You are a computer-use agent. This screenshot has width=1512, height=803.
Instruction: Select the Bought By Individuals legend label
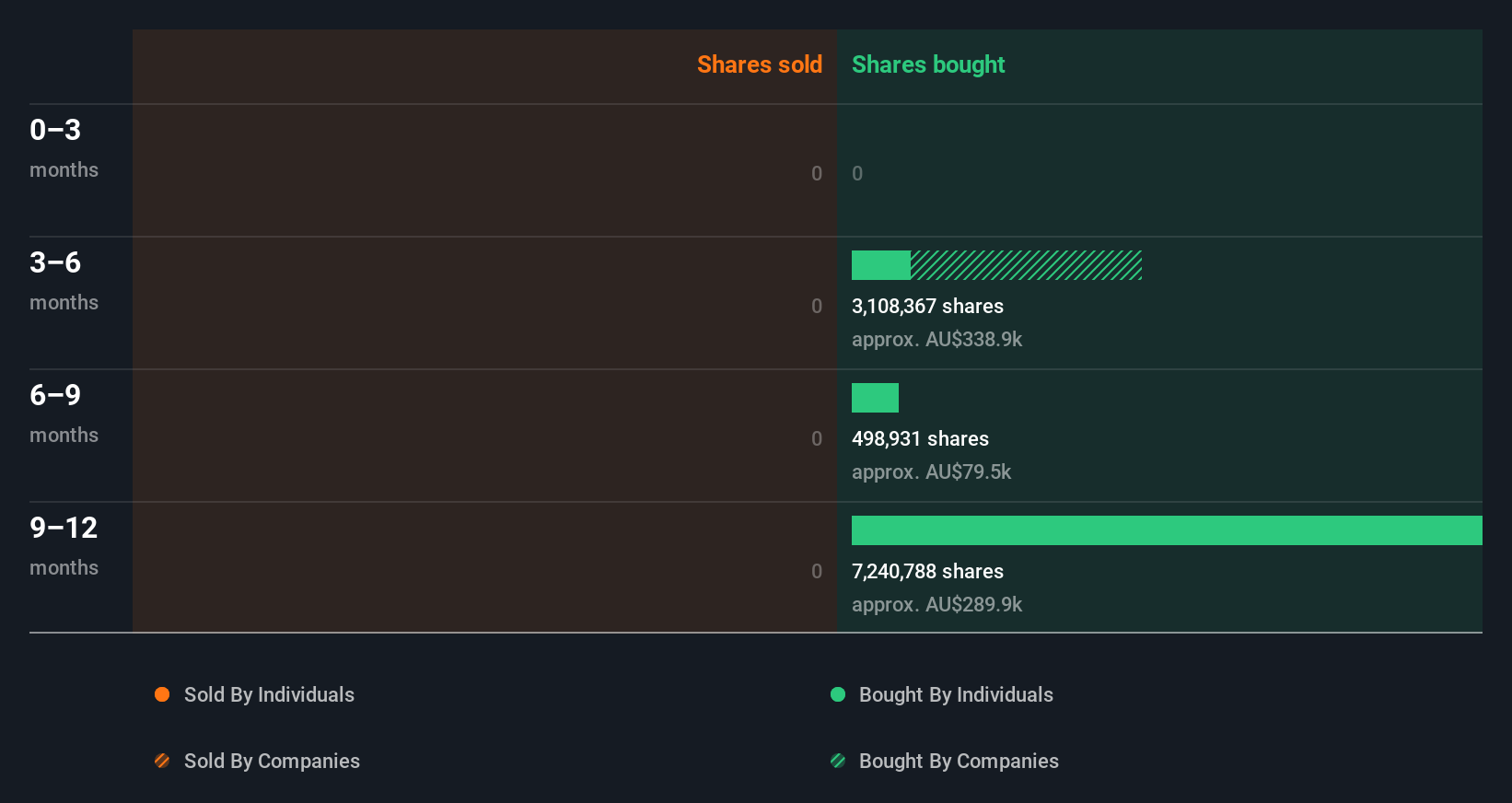[x=956, y=695]
